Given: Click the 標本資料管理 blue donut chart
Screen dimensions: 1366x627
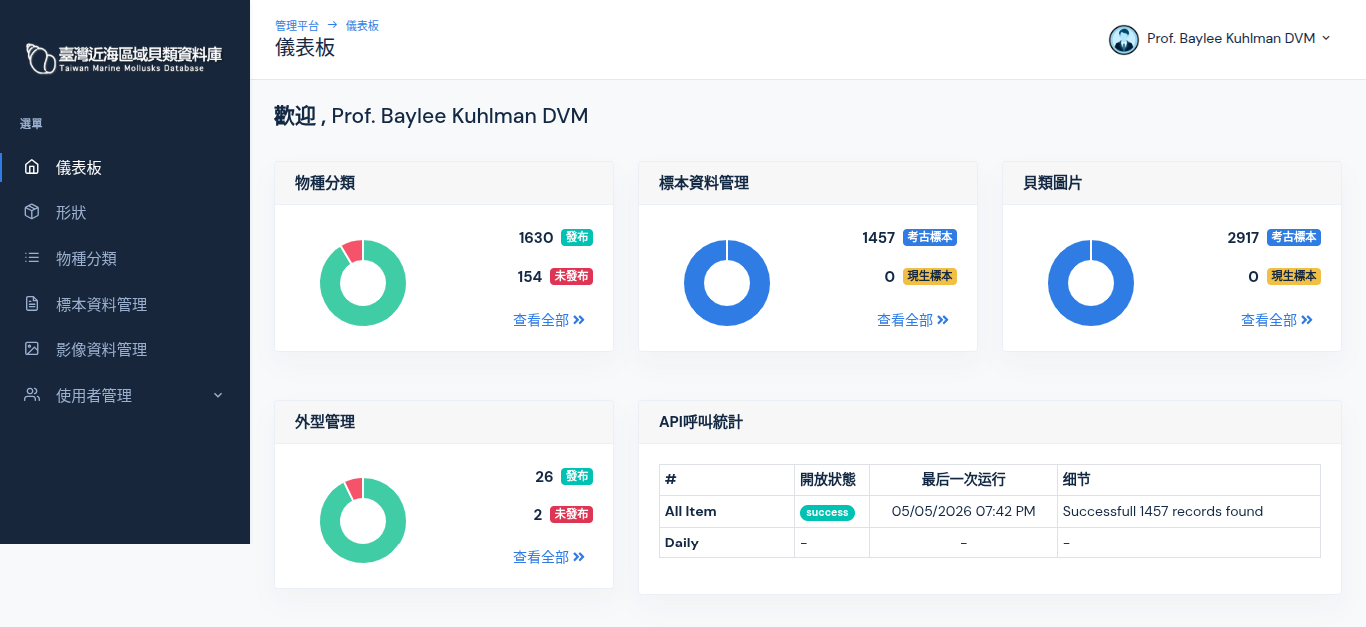Looking at the screenshot, I should point(727,283).
